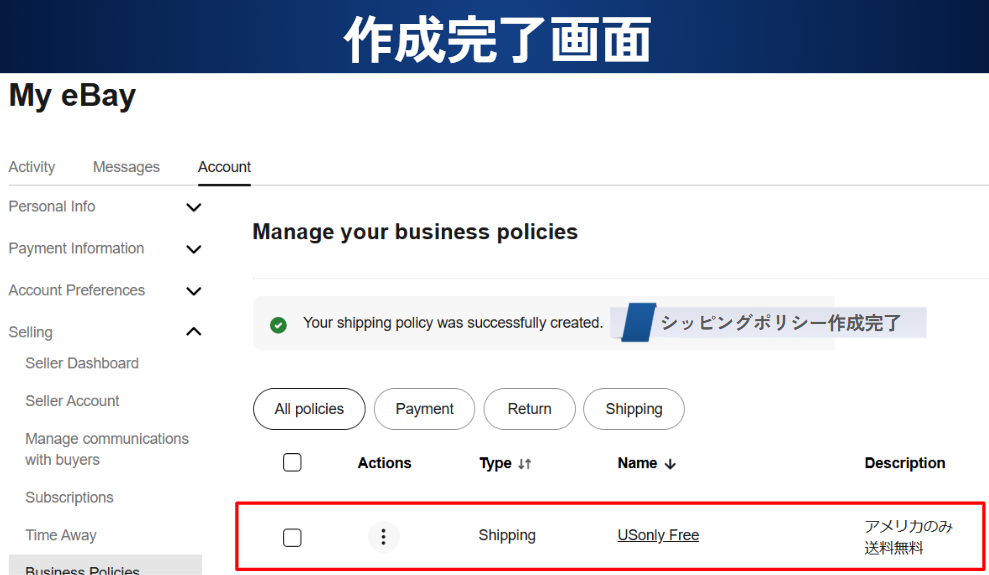The width and height of the screenshot is (989, 575).
Task: Click the Type column sort arrows
Action: (525, 464)
